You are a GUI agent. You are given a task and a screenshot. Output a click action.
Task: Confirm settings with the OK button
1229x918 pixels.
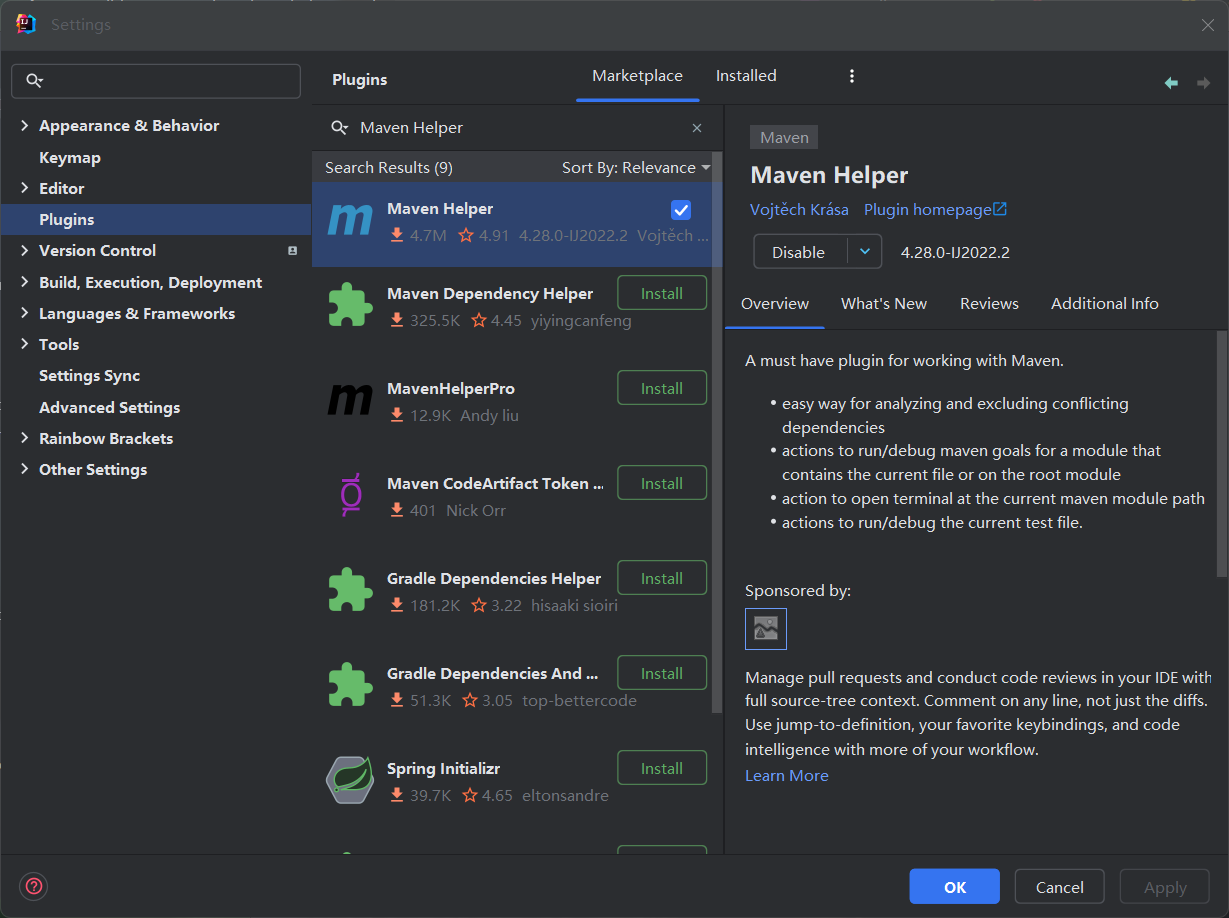955,887
